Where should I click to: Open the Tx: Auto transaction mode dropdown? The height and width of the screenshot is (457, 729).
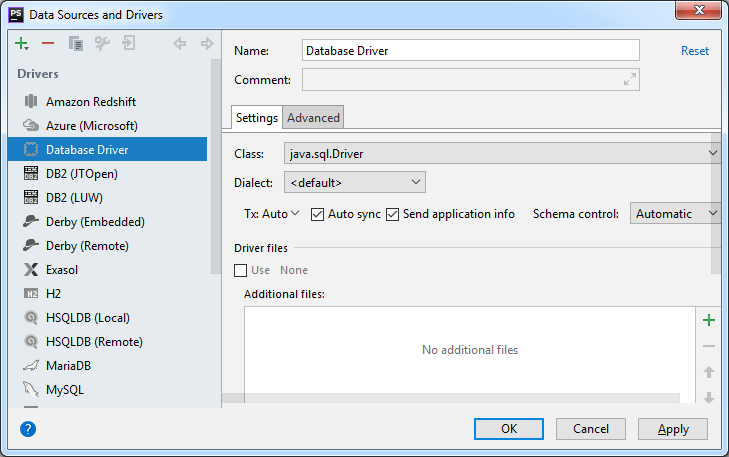coord(272,214)
